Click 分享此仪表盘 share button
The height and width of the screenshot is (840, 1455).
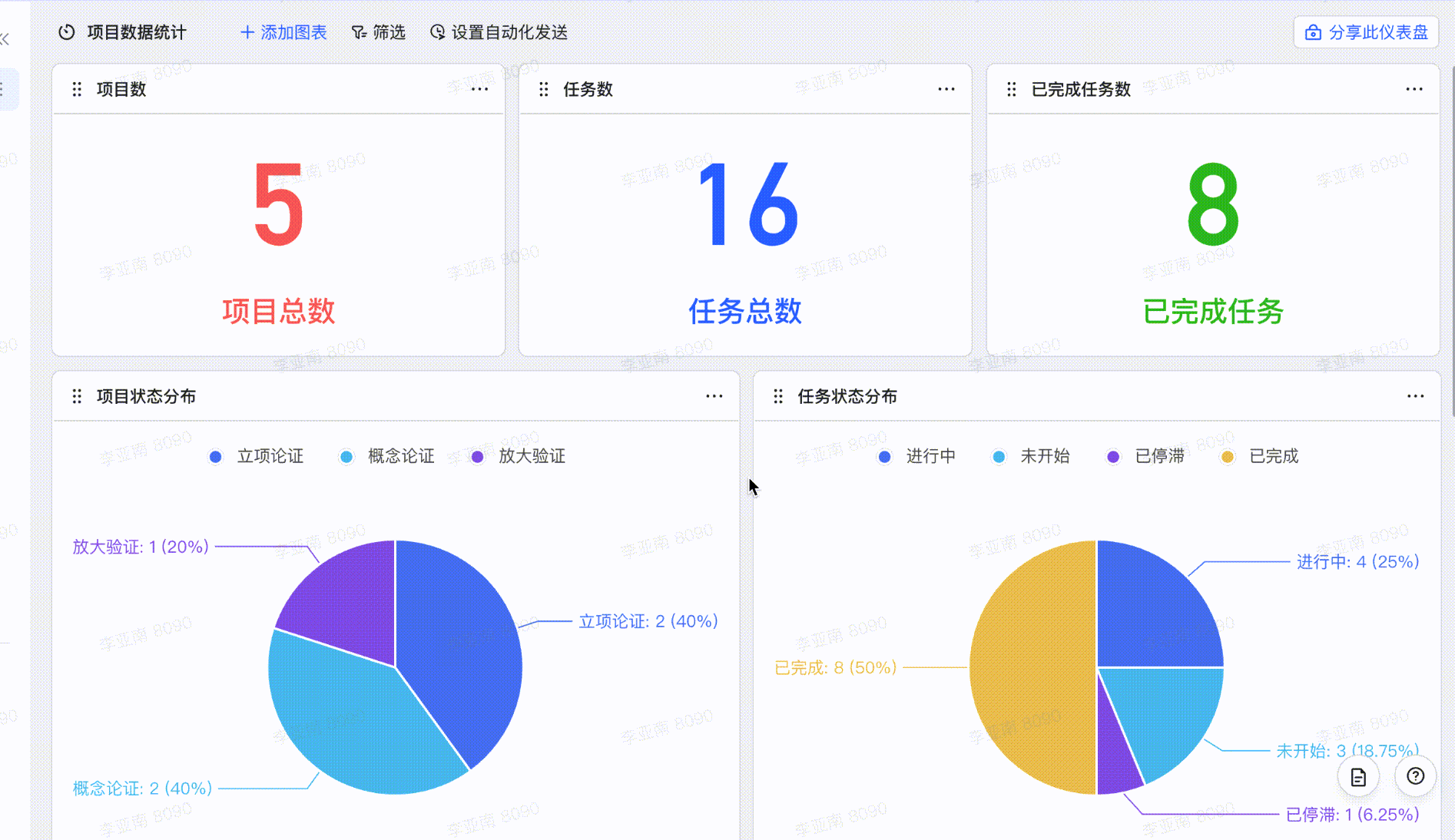coord(1367,32)
